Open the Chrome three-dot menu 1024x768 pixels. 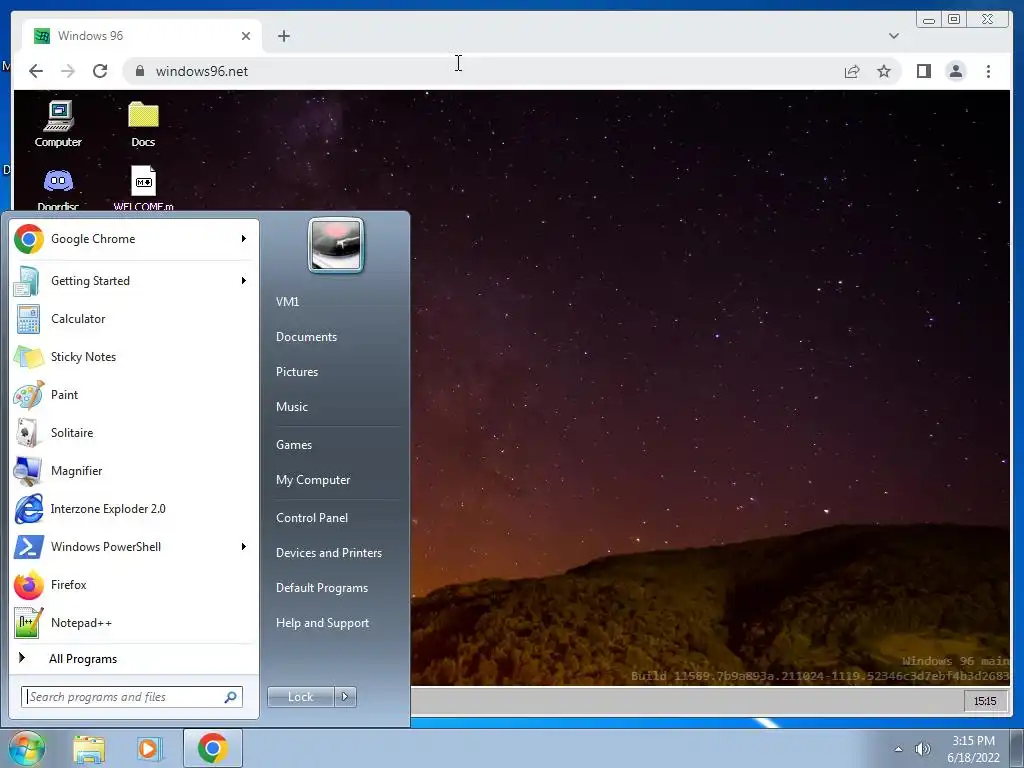988,71
